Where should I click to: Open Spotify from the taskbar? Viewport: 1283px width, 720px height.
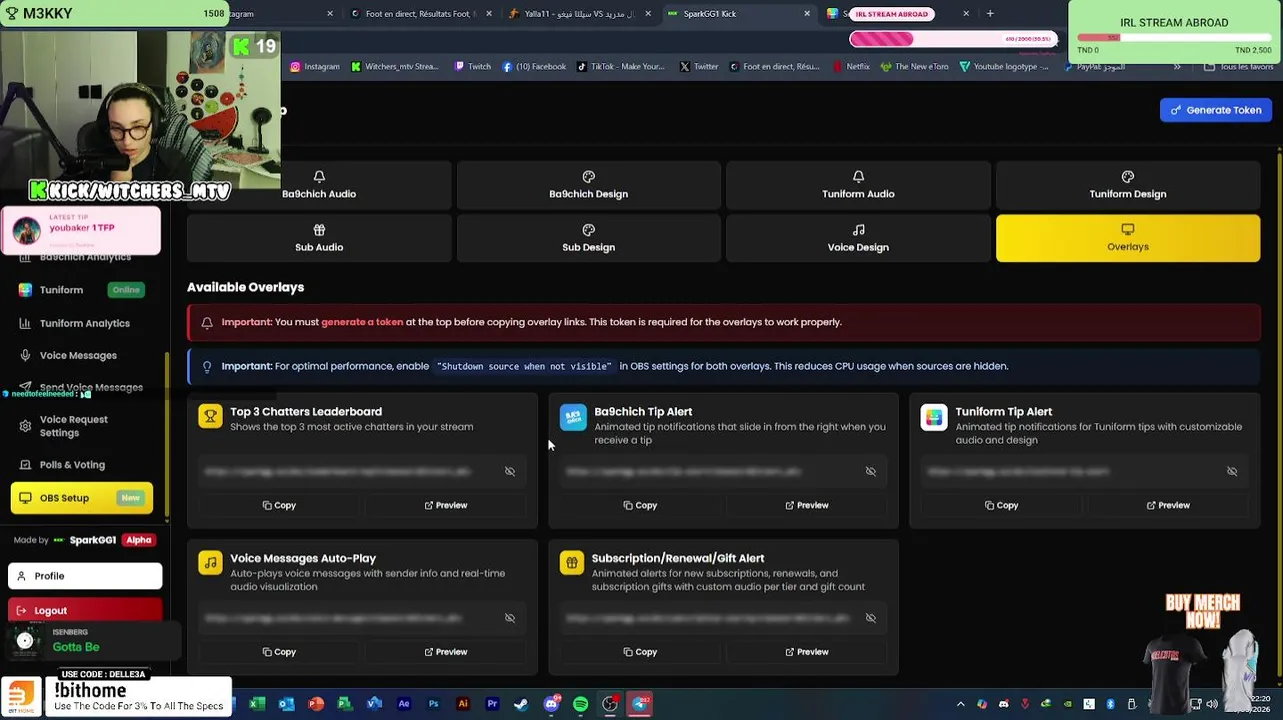(x=580, y=704)
